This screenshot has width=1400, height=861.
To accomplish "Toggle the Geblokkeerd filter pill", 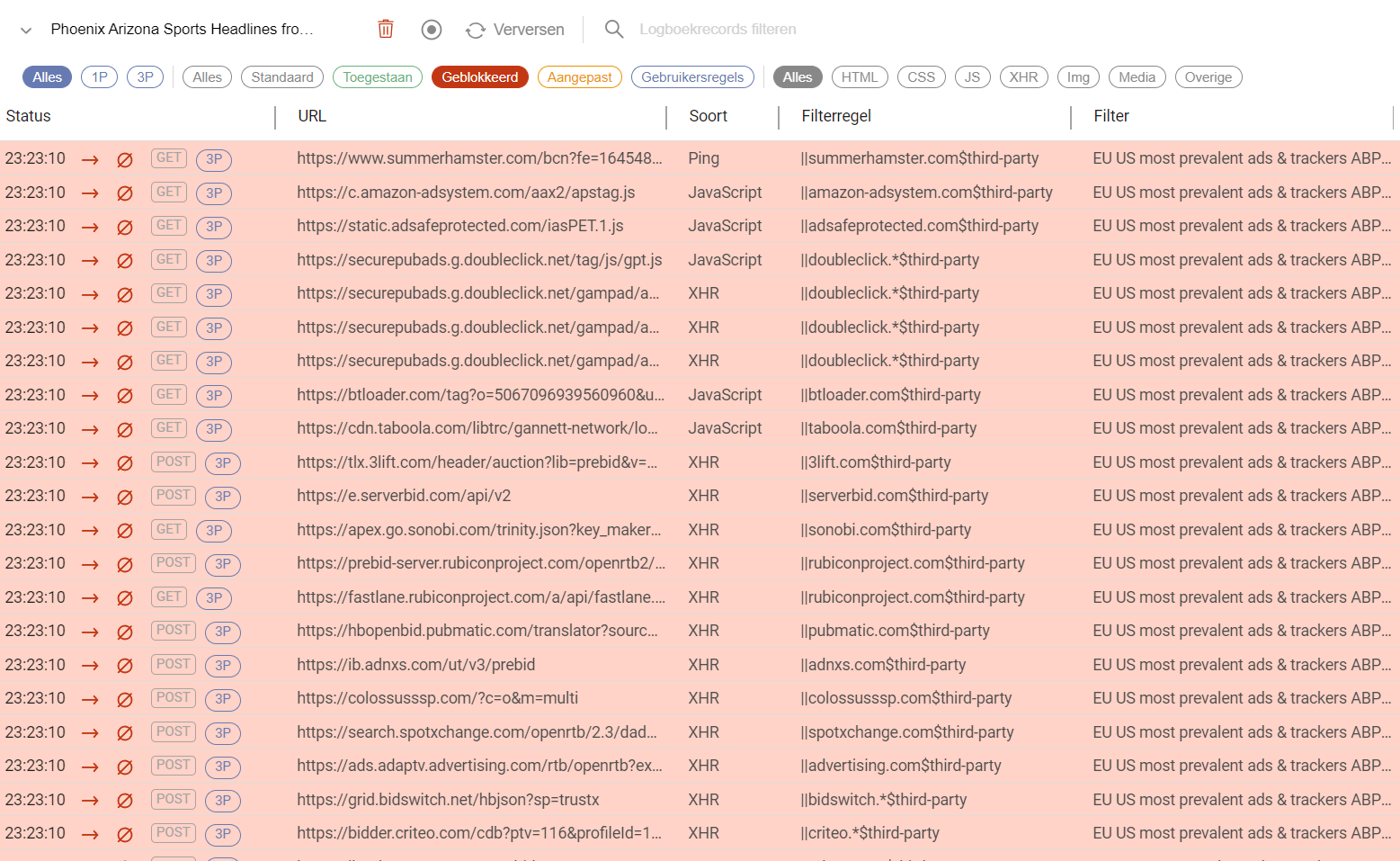I will 480,77.
